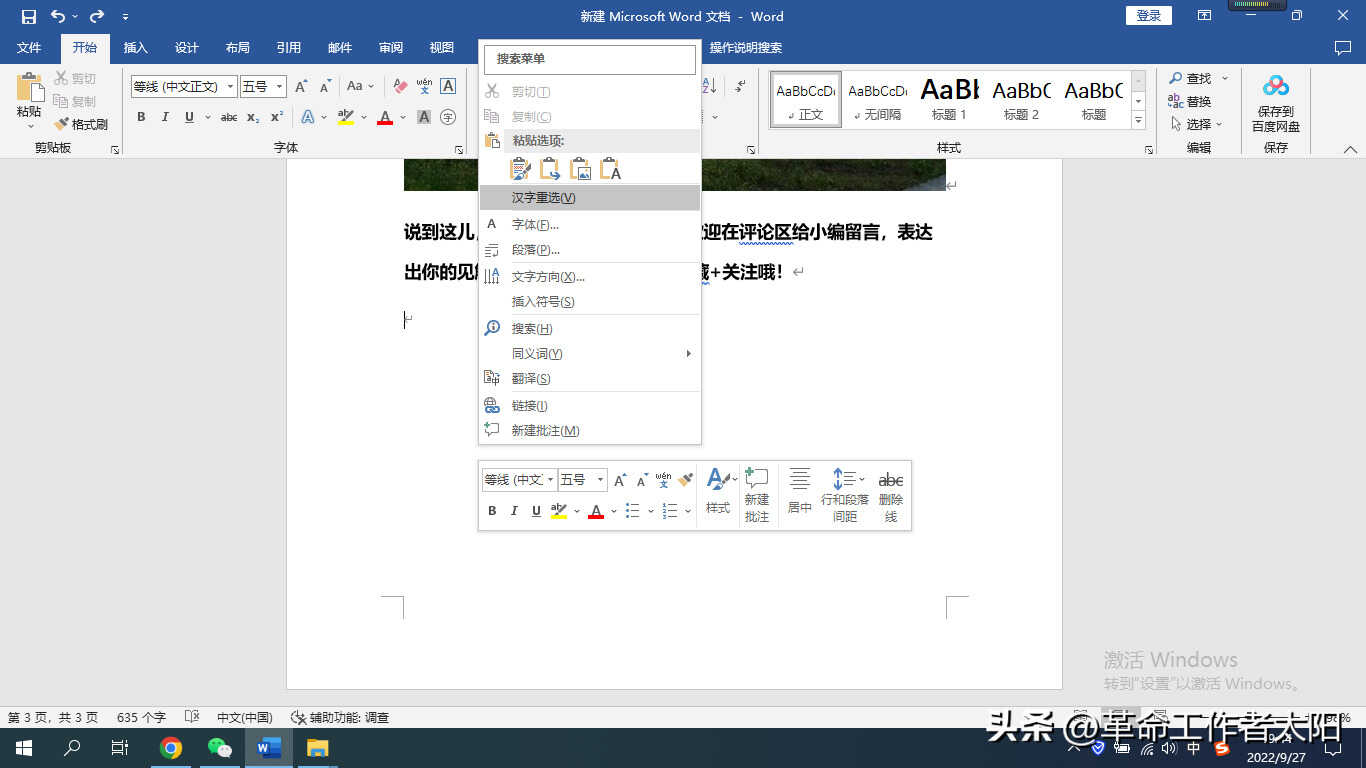The height and width of the screenshot is (768, 1366).
Task: Click ribbon font color red A button
Action: (385, 117)
